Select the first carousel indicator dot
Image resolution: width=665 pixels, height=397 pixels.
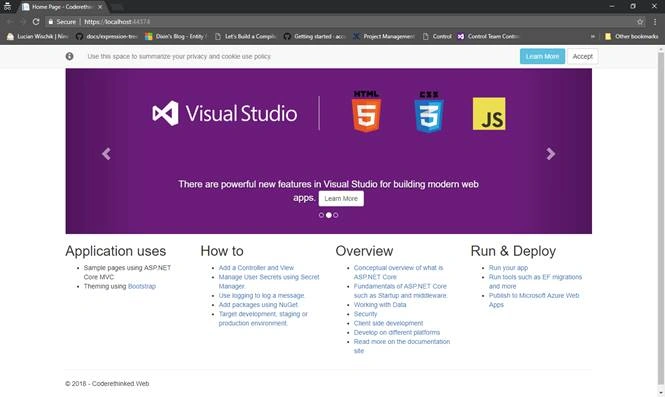click(321, 215)
